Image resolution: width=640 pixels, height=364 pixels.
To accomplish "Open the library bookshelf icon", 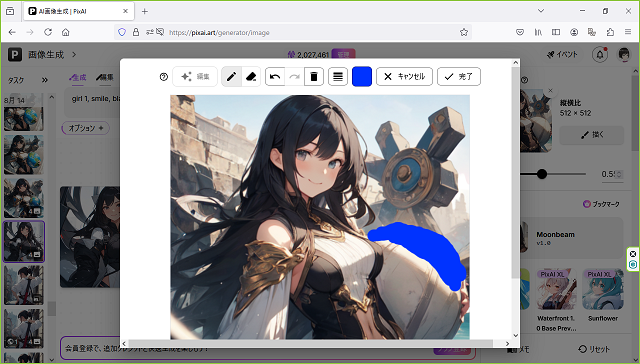I will [x=538, y=32].
